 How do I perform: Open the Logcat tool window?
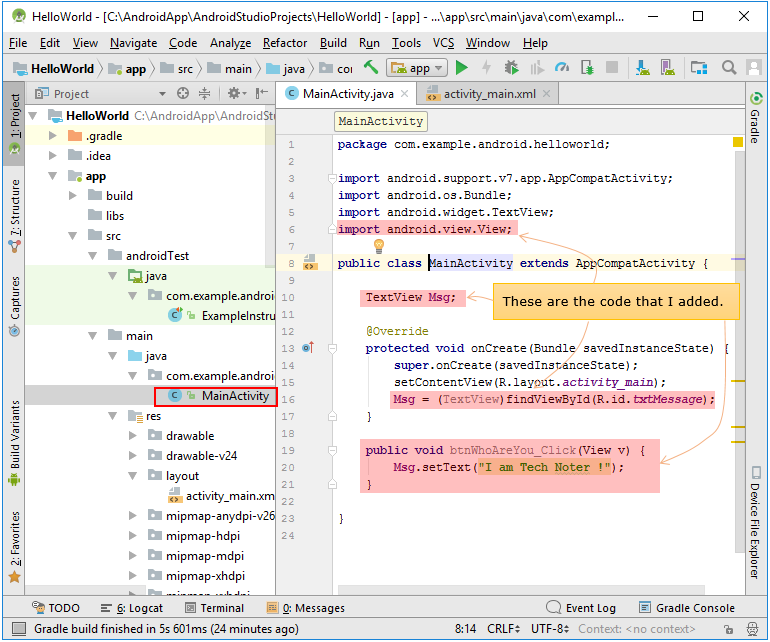(132, 608)
